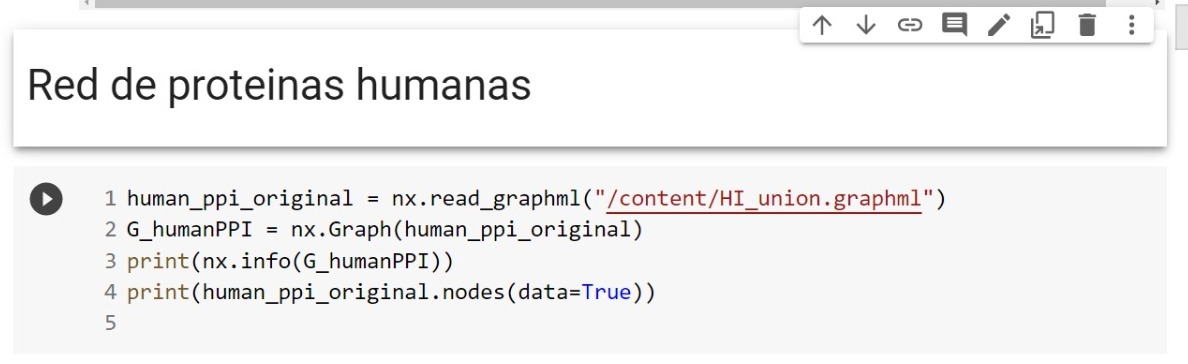Move the cell up with the arrow icon
Viewport: 1188px width, 364px height.
pos(821,25)
